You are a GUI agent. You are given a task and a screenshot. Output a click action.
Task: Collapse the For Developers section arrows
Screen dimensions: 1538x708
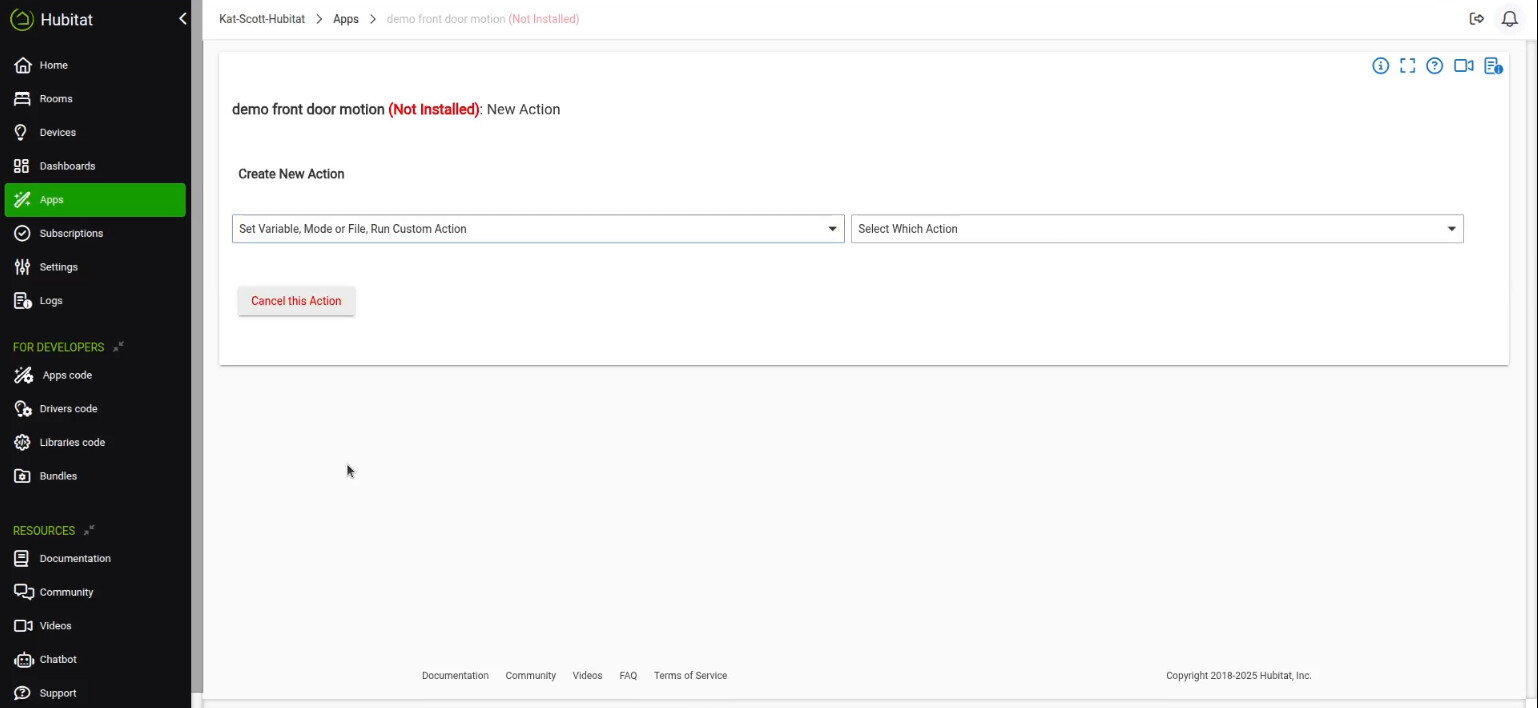(118, 347)
